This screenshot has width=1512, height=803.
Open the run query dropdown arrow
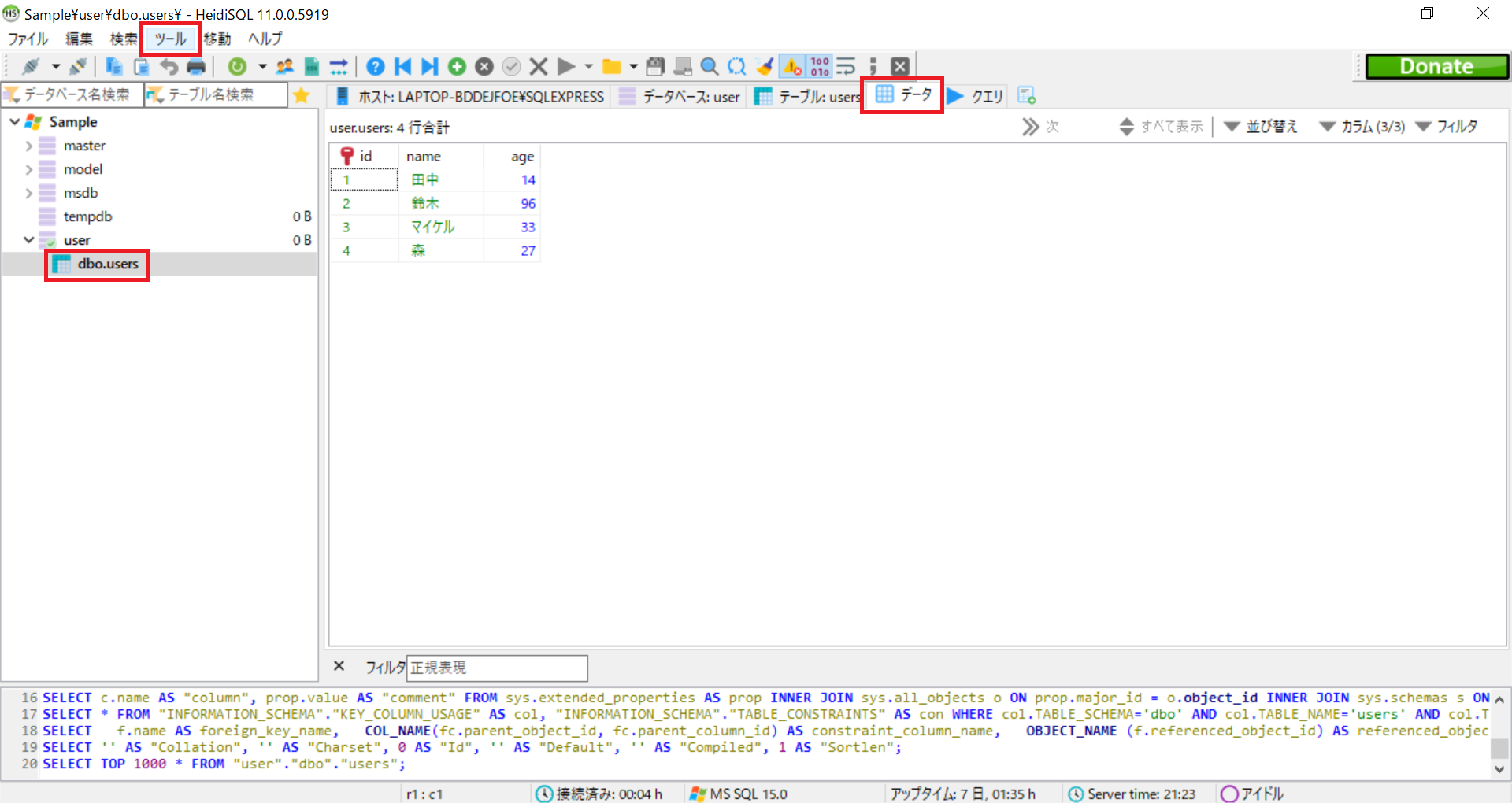click(588, 67)
